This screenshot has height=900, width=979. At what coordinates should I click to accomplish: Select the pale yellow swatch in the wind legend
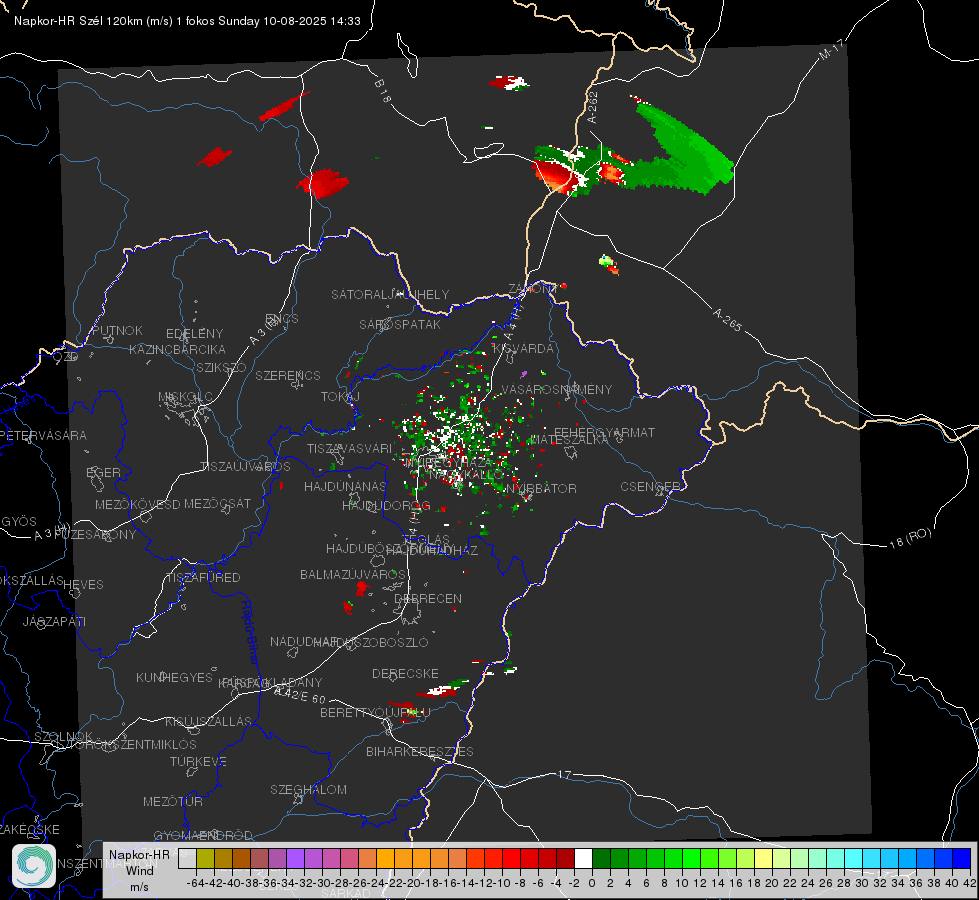[x=764, y=858]
